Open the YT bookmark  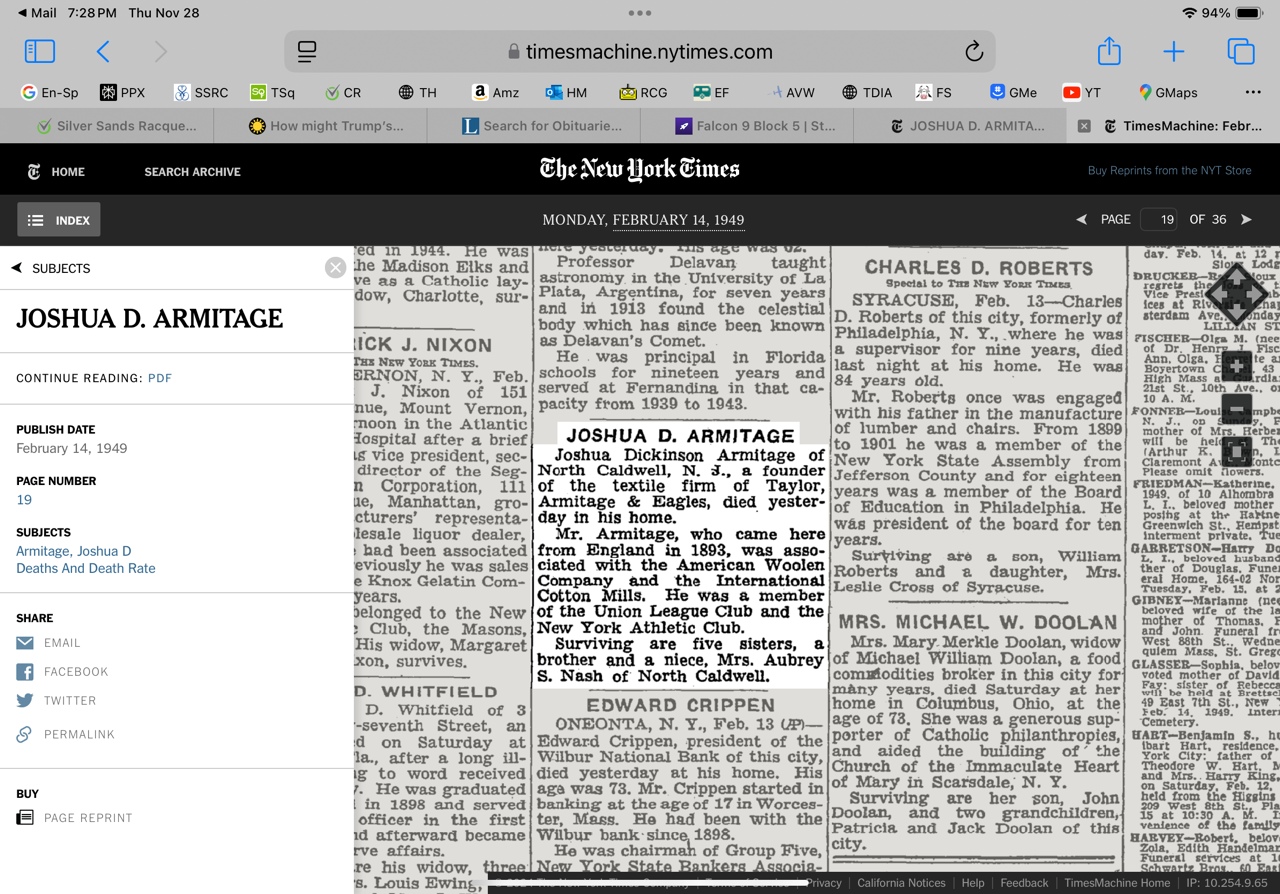pos(1082,92)
